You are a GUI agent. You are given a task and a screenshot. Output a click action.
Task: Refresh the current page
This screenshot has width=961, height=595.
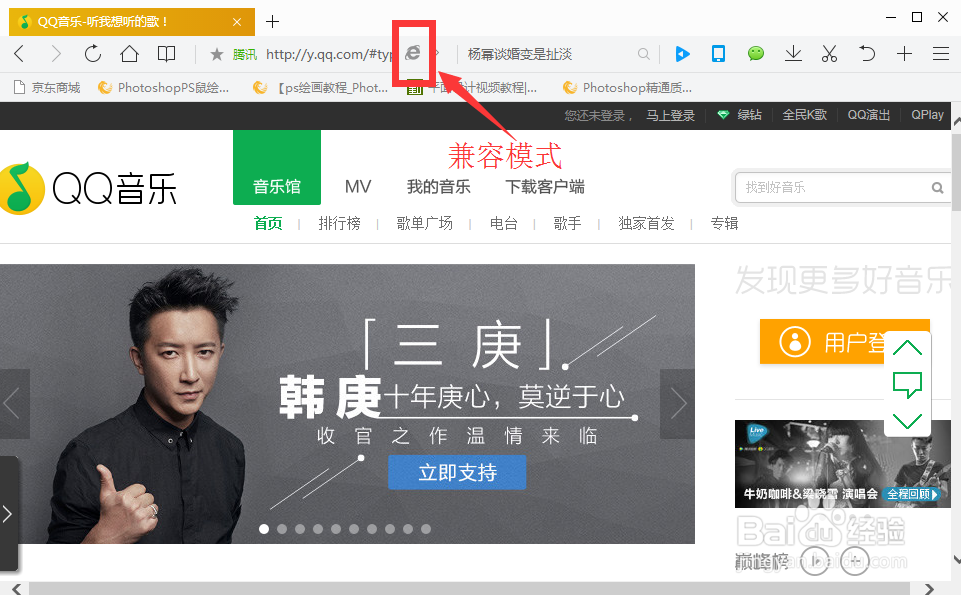[x=92, y=54]
